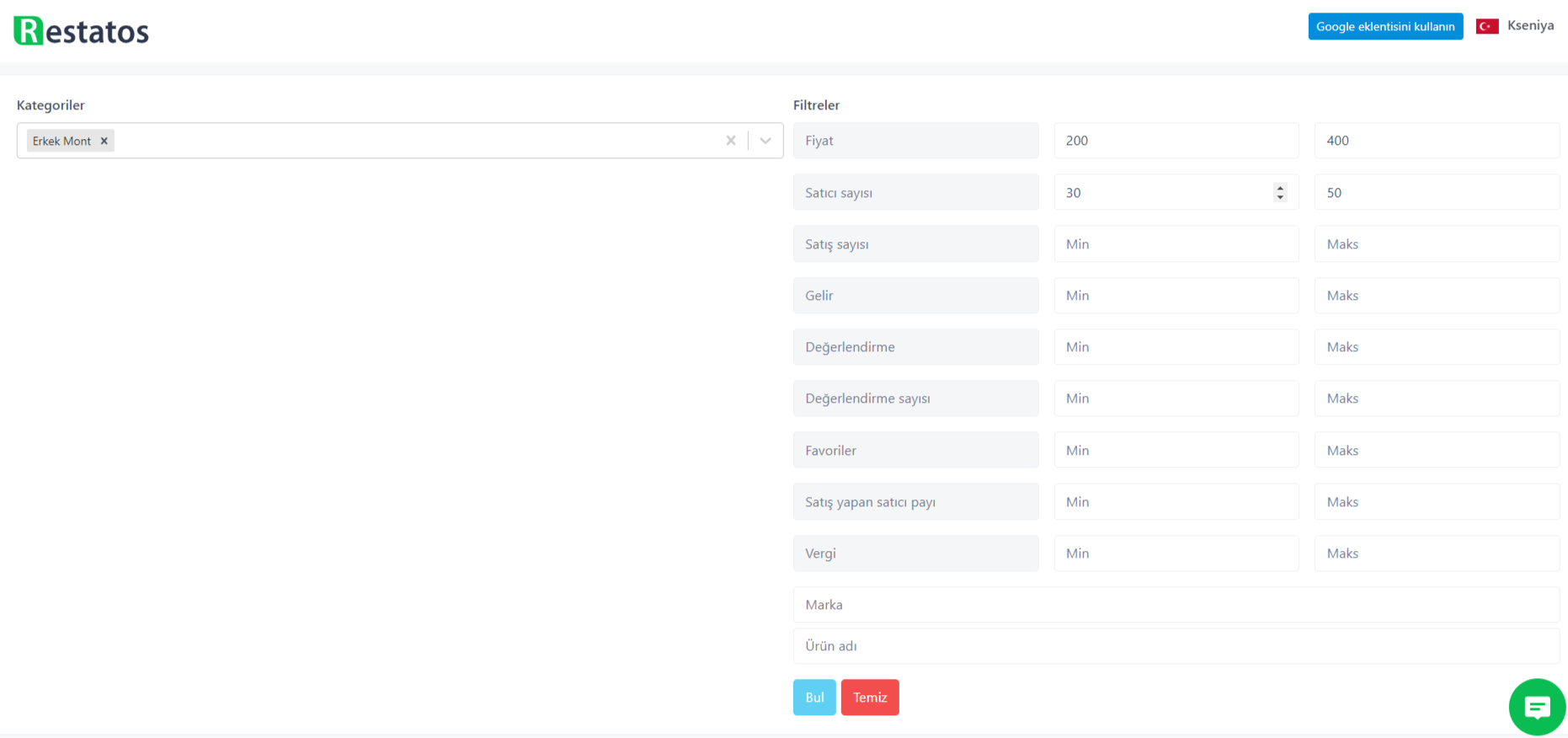
Task: Click the Satış sayısı Maks field
Action: coord(1437,244)
